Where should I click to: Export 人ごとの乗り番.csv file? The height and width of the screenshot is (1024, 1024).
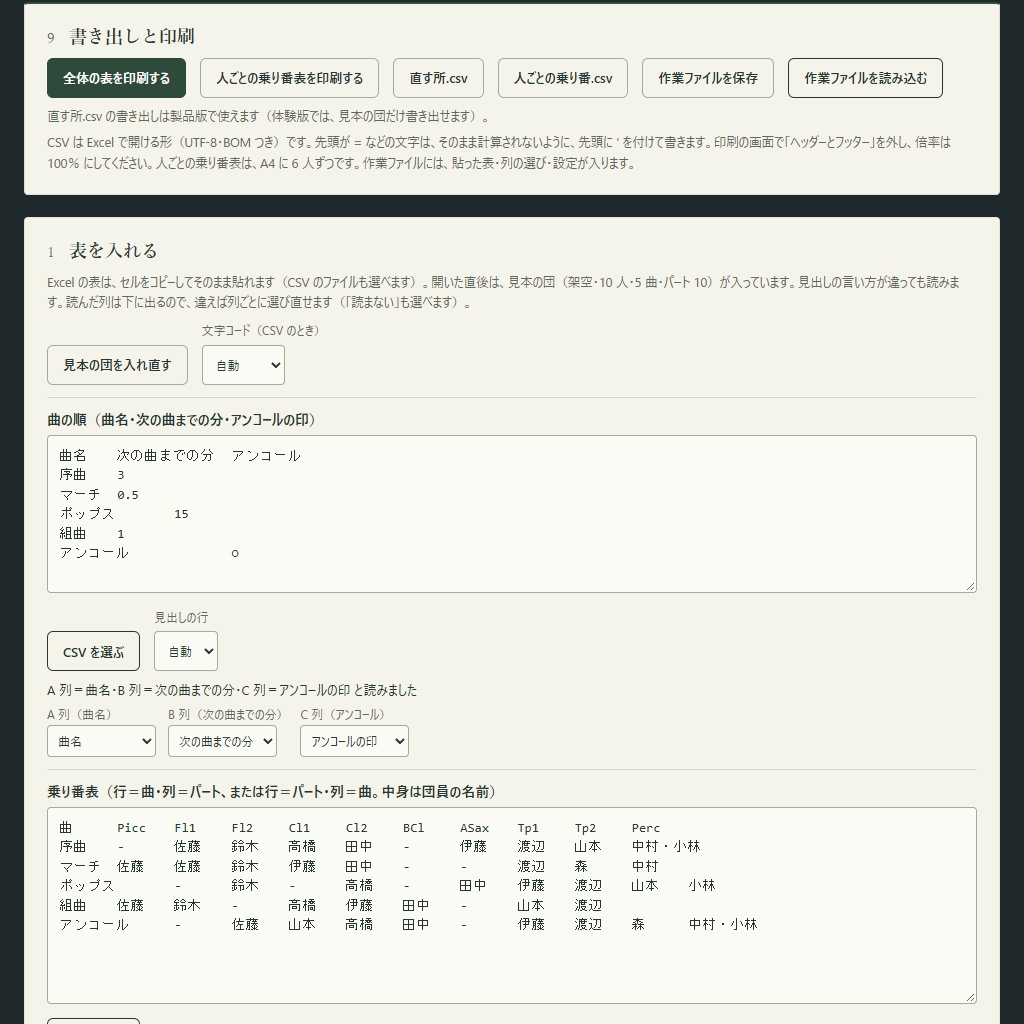[x=563, y=78]
